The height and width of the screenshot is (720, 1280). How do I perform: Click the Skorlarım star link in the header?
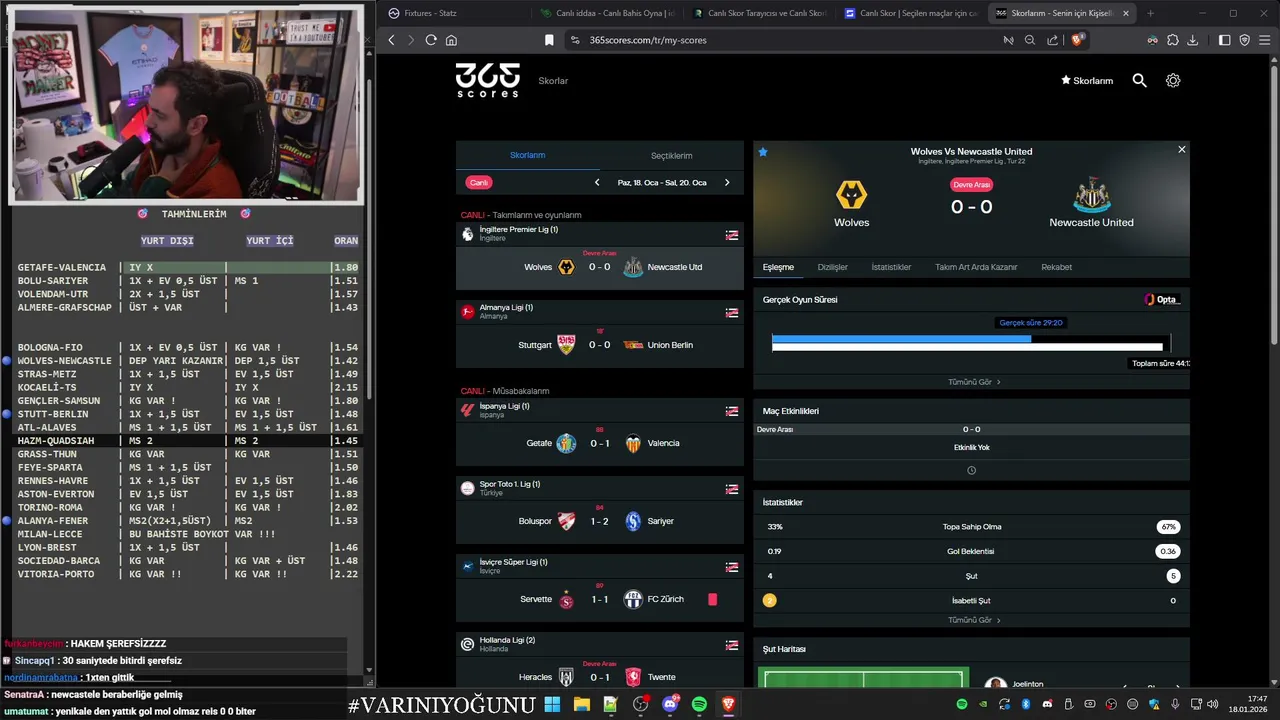(1087, 81)
